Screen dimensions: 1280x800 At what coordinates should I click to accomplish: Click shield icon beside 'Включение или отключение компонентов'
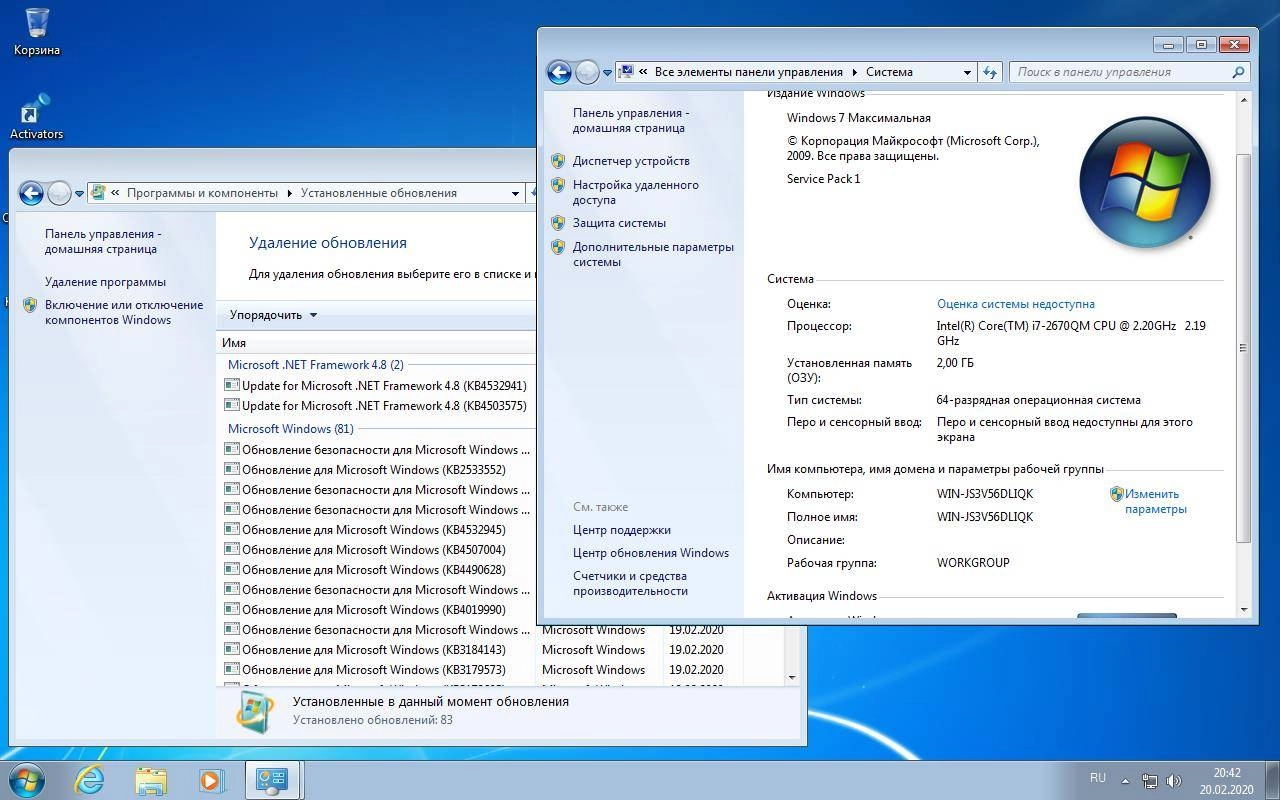(x=30, y=305)
